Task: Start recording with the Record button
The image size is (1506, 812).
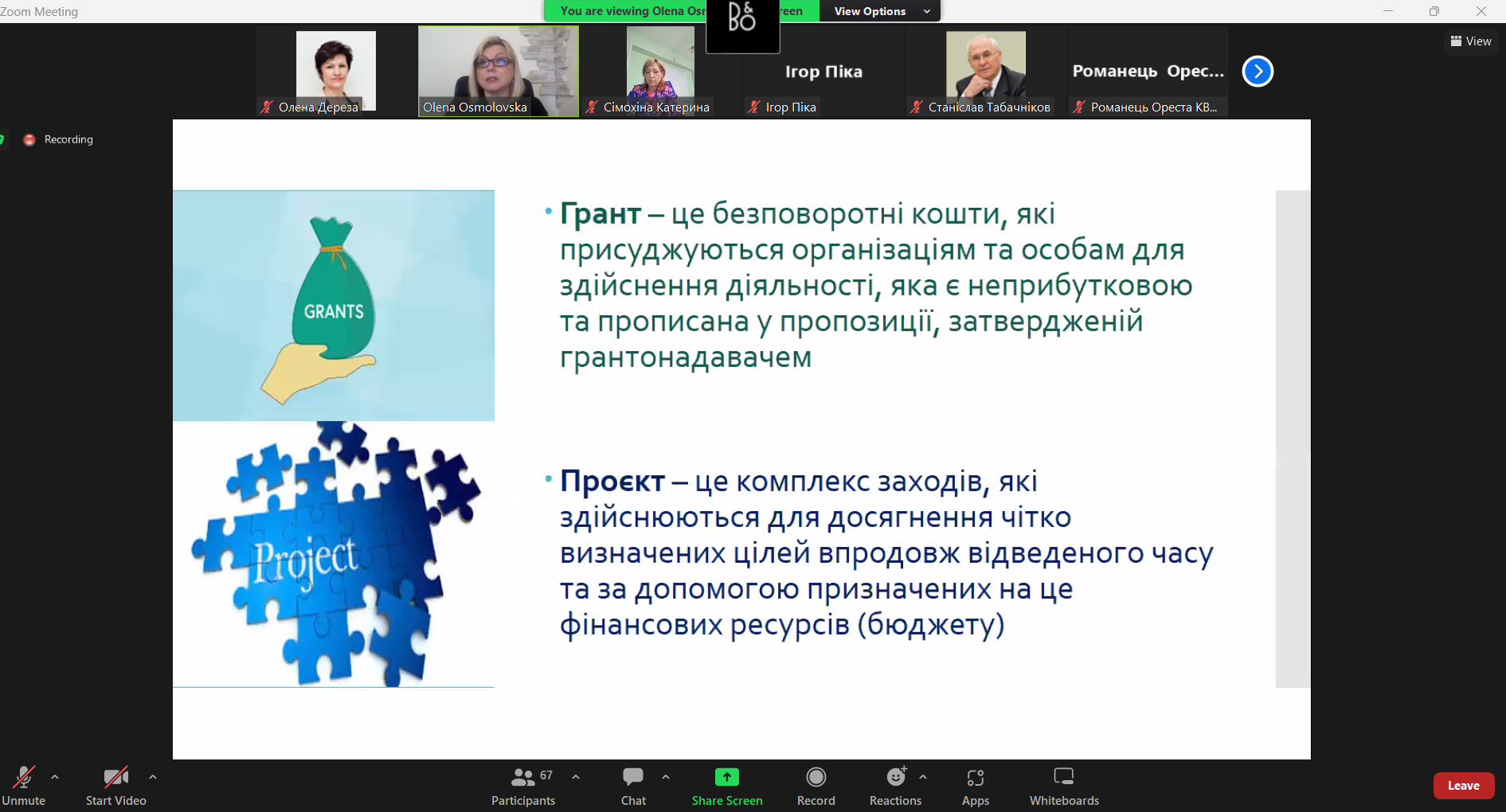Action: (816, 785)
